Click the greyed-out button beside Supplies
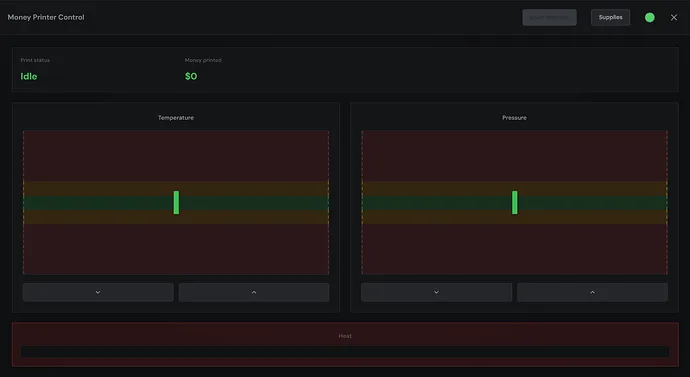This screenshot has width=690, height=377. click(549, 18)
